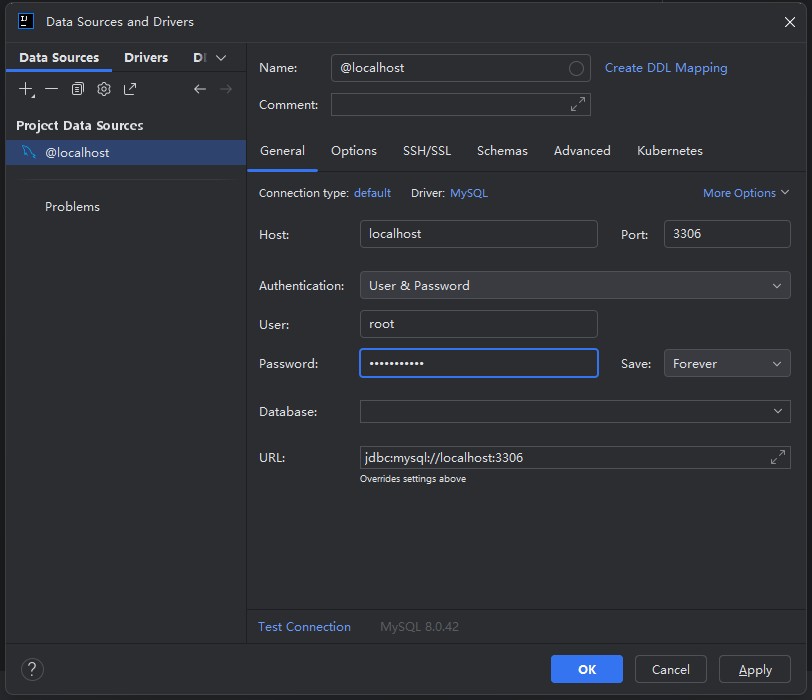
Task: Open the Drivers tab
Action: pos(146,58)
